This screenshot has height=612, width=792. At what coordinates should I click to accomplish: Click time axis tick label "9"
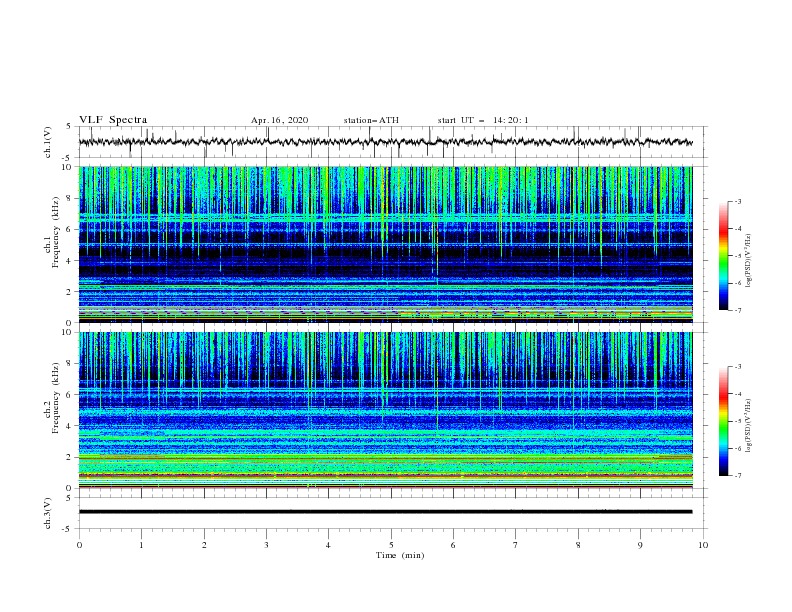[x=640, y=545]
